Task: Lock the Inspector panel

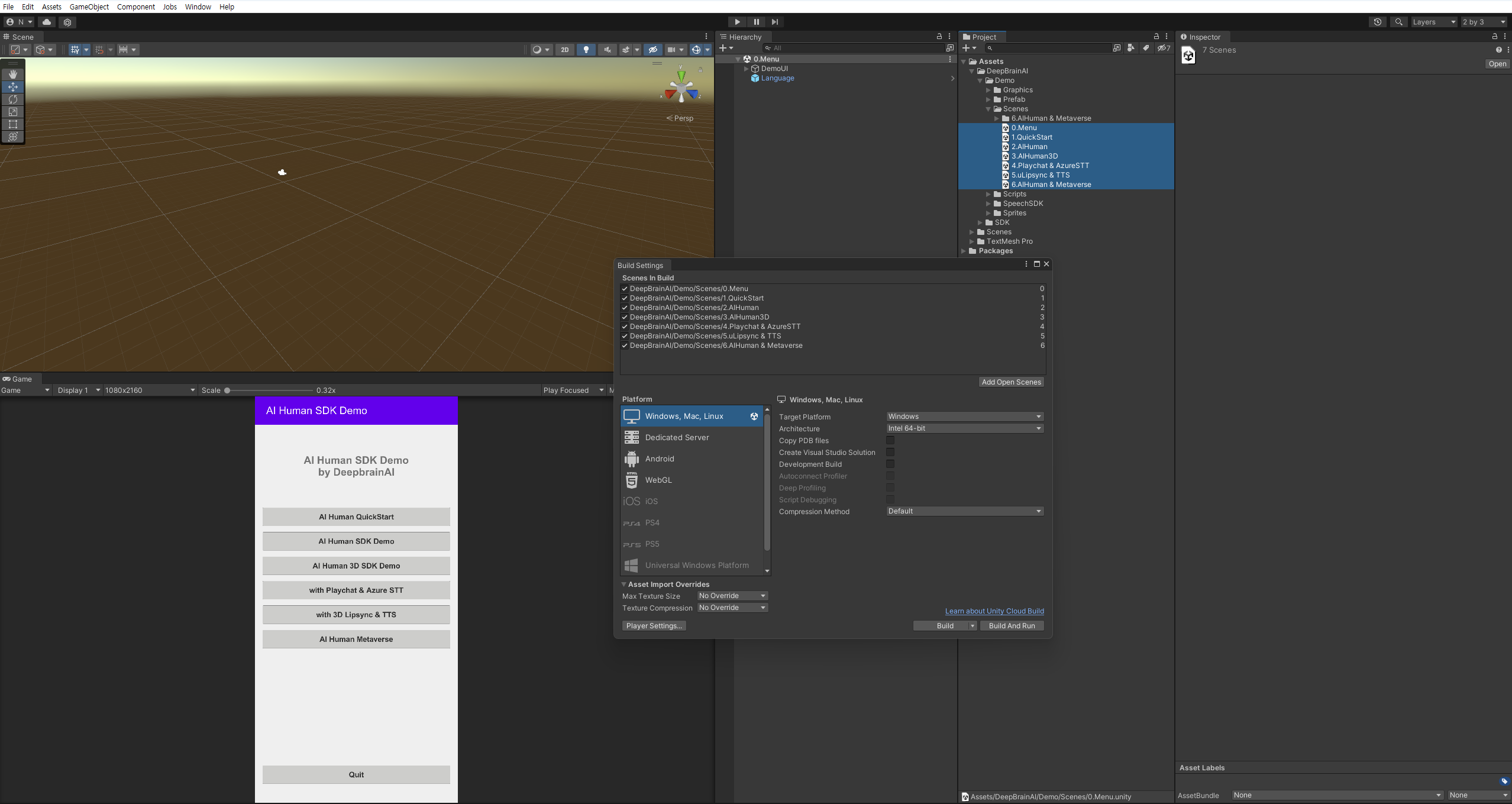Action: click(x=1495, y=37)
